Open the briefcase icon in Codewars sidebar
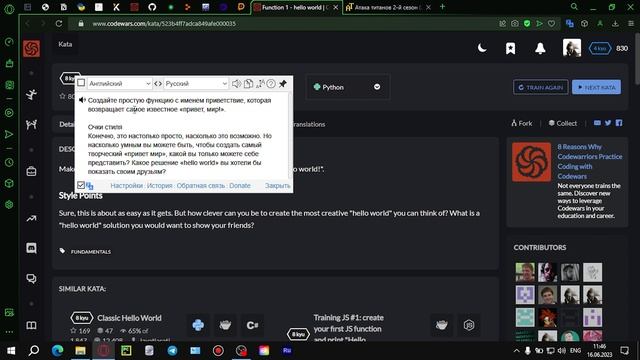 click(x=31, y=171)
